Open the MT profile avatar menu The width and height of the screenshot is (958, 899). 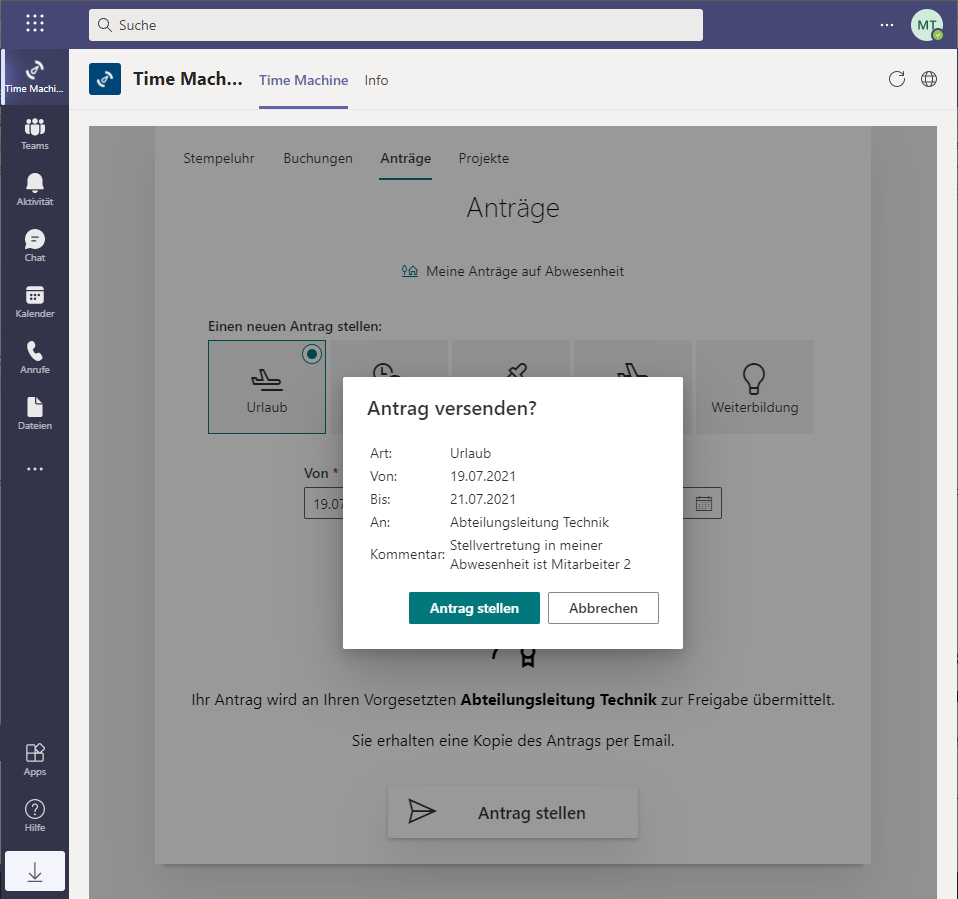point(926,25)
